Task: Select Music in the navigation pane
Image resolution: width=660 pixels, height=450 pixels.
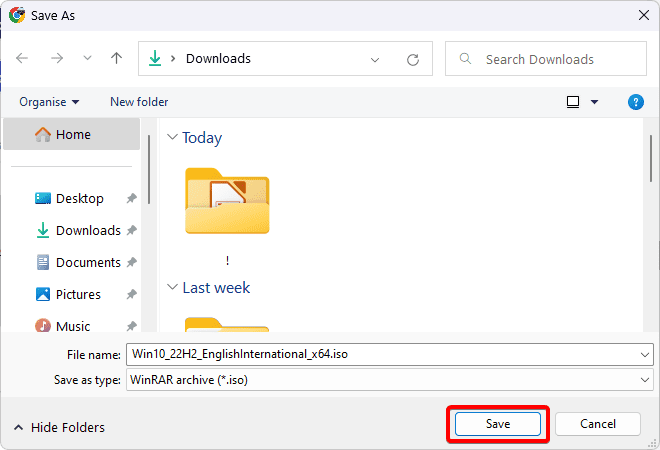Action: pyautogui.click(x=63, y=326)
